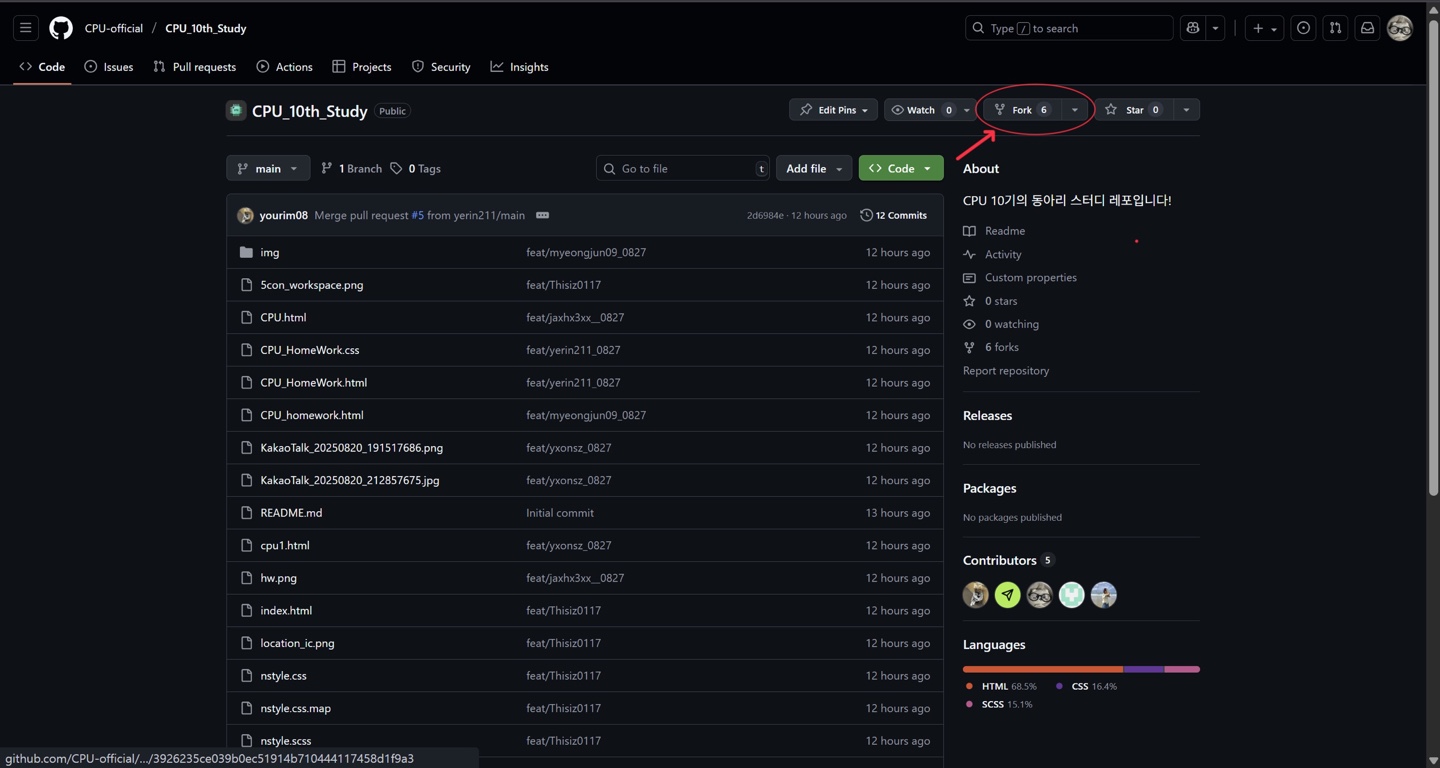This screenshot has width=1440, height=768.
Task: Click the CPU_10th_Study breadcrumb in the header
Action: tap(206, 28)
